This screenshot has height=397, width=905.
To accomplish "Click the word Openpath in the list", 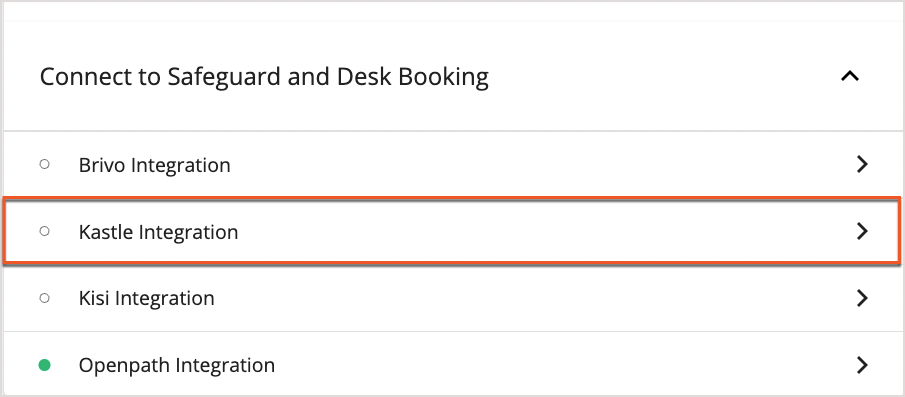I will [x=124, y=366].
